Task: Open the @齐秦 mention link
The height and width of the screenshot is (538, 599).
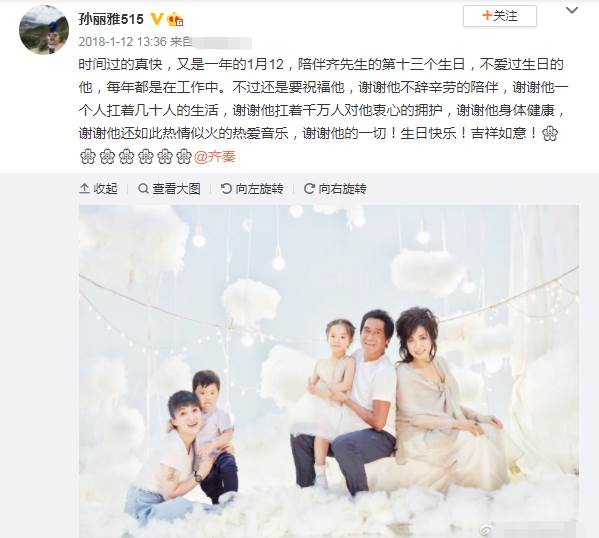Action: (215, 157)
